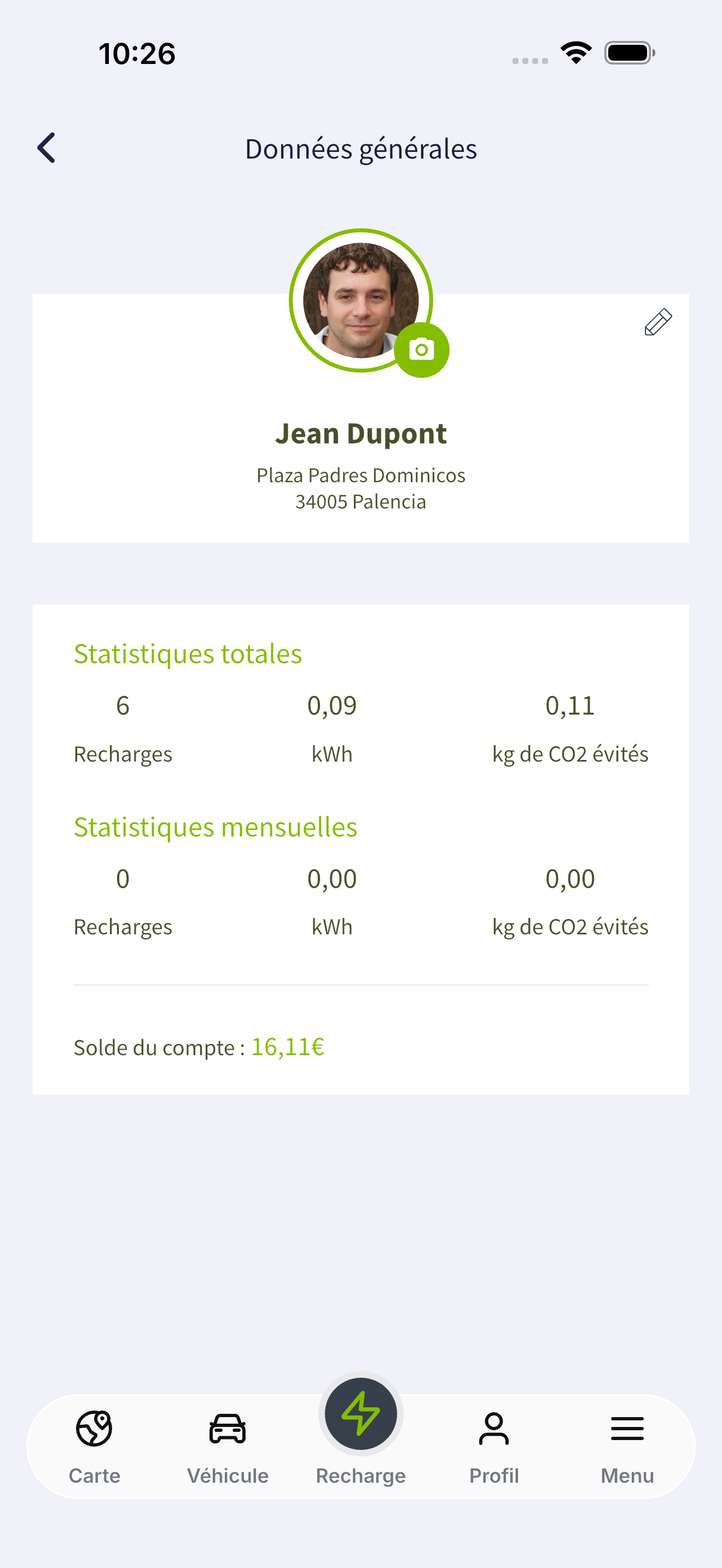Open the Véhicule car icon
Image resolution: width=722 pixels, height=1568 pixels.
[x=228, y=1428]
